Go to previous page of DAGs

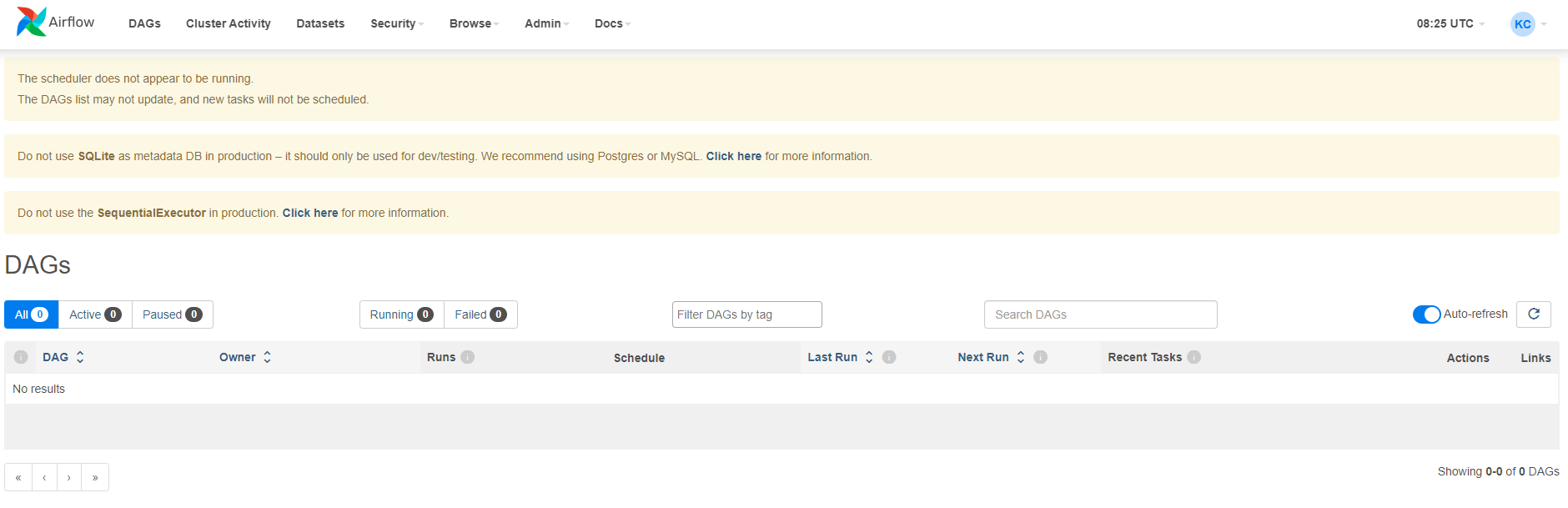coord(44,477)
